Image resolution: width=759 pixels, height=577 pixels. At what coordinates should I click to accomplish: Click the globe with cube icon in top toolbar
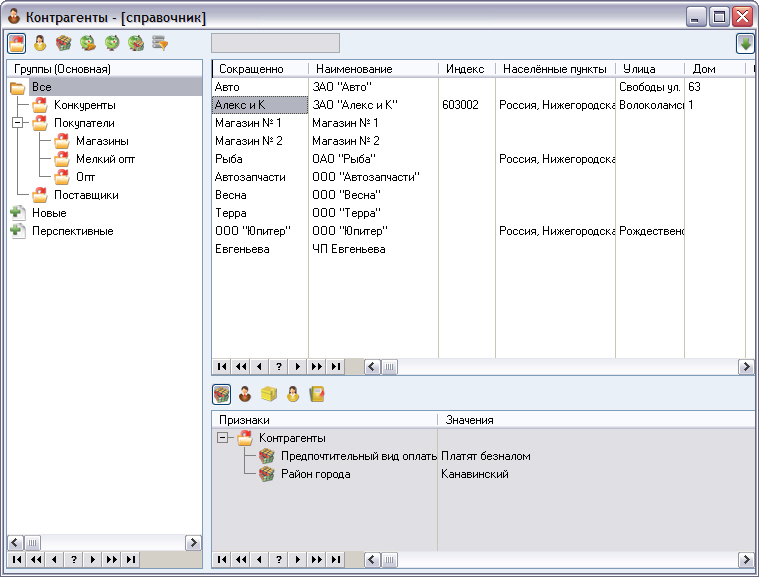click(x=136, y=44)
